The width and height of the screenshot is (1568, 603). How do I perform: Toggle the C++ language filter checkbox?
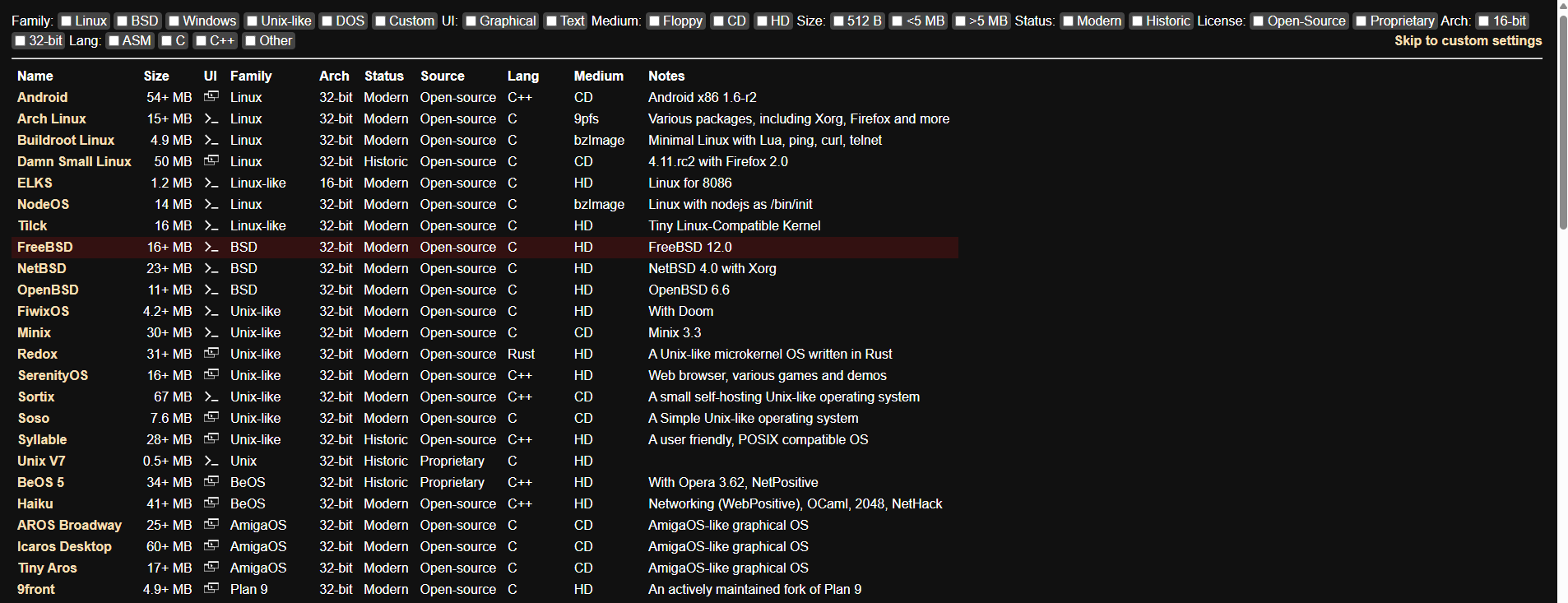pyautogui.click(x=201, y=41)
